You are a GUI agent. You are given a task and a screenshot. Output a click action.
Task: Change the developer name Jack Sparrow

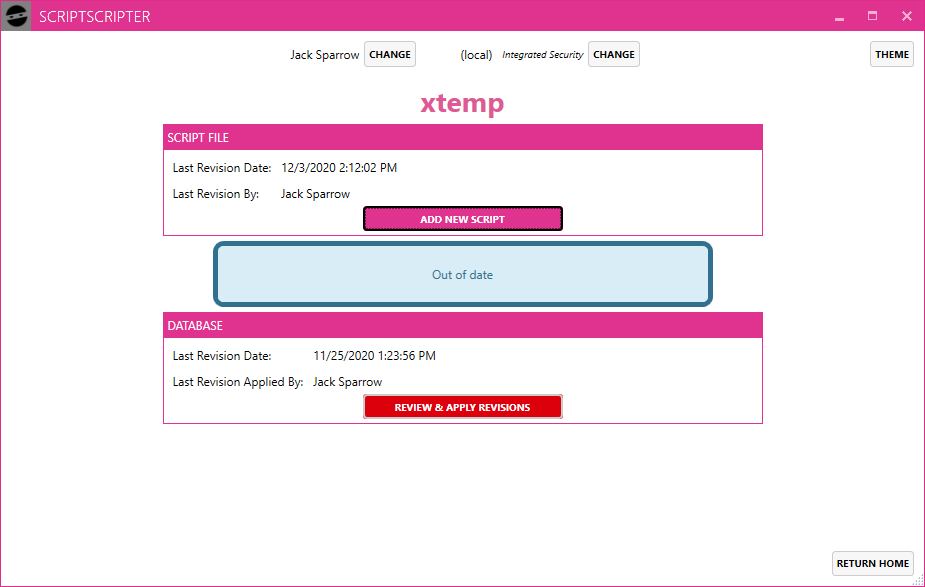click(390, 54)
